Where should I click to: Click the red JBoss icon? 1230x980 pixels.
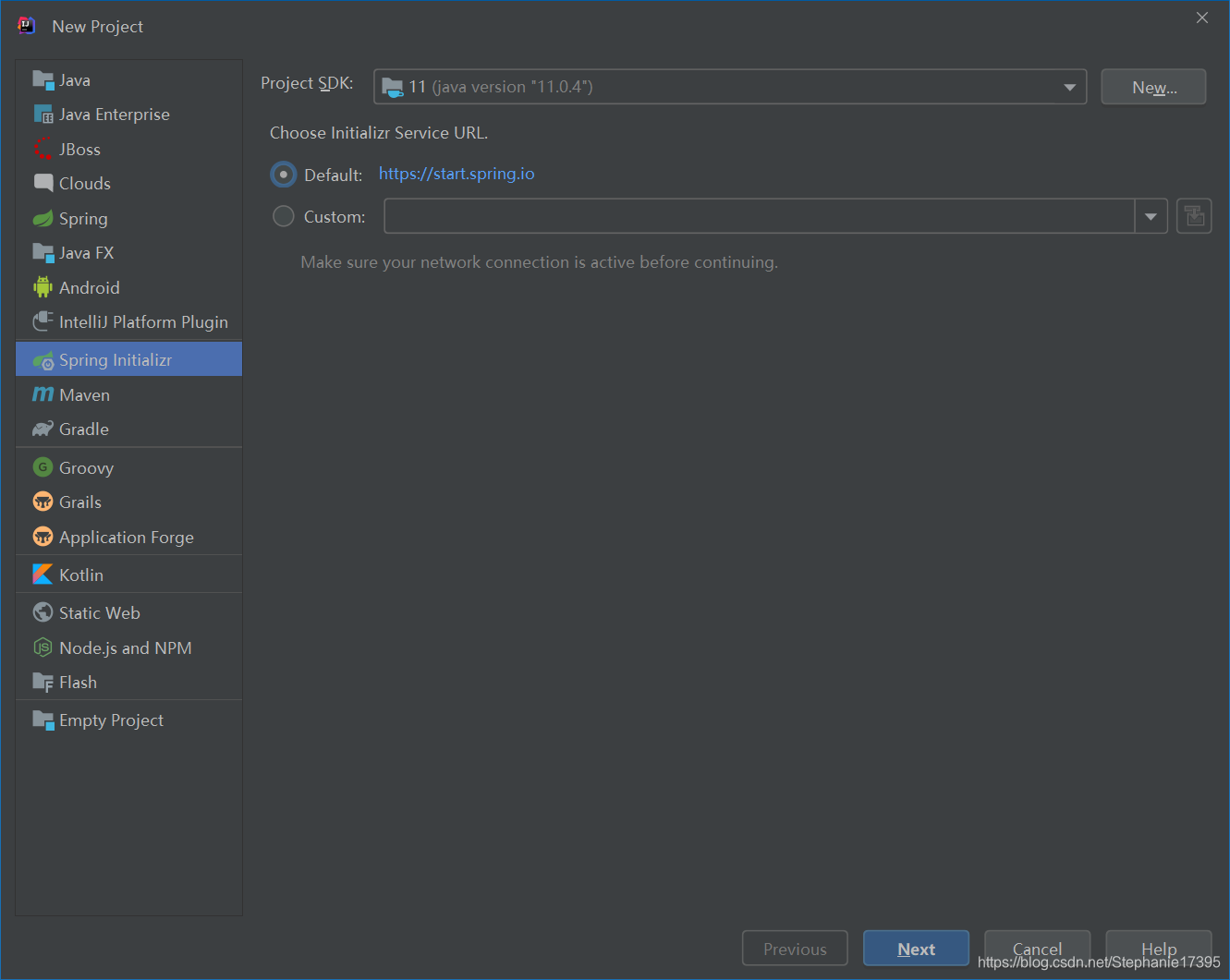click(x=43, y=149)
